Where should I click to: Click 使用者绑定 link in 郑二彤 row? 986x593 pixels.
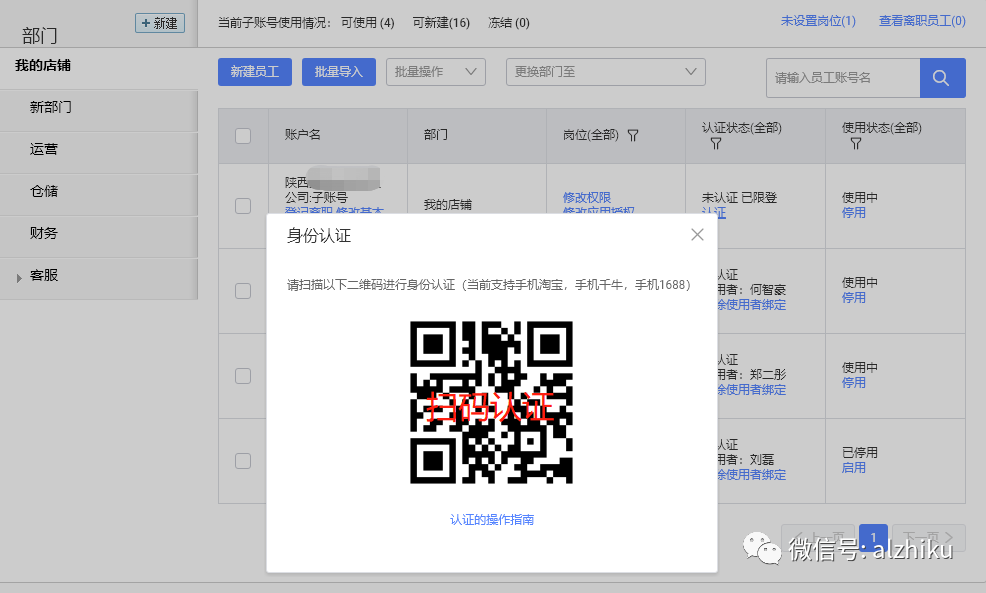click(752, 390)
